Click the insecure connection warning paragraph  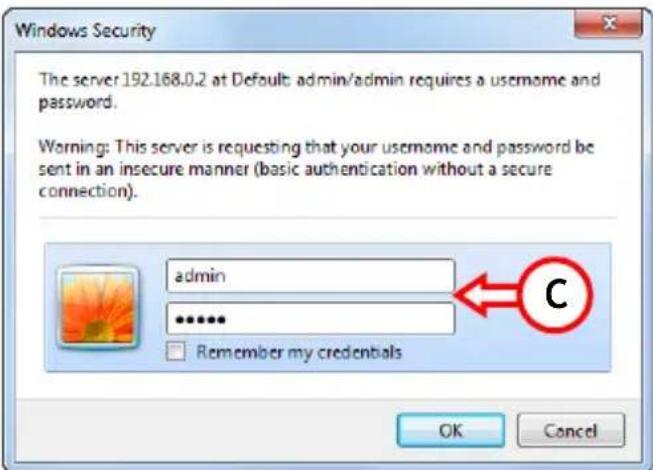tap(317, 169)
